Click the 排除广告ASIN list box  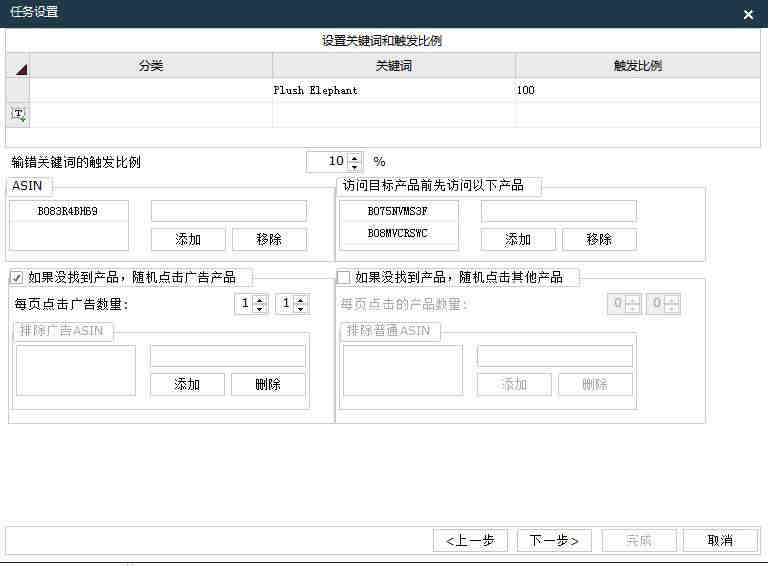76,371
